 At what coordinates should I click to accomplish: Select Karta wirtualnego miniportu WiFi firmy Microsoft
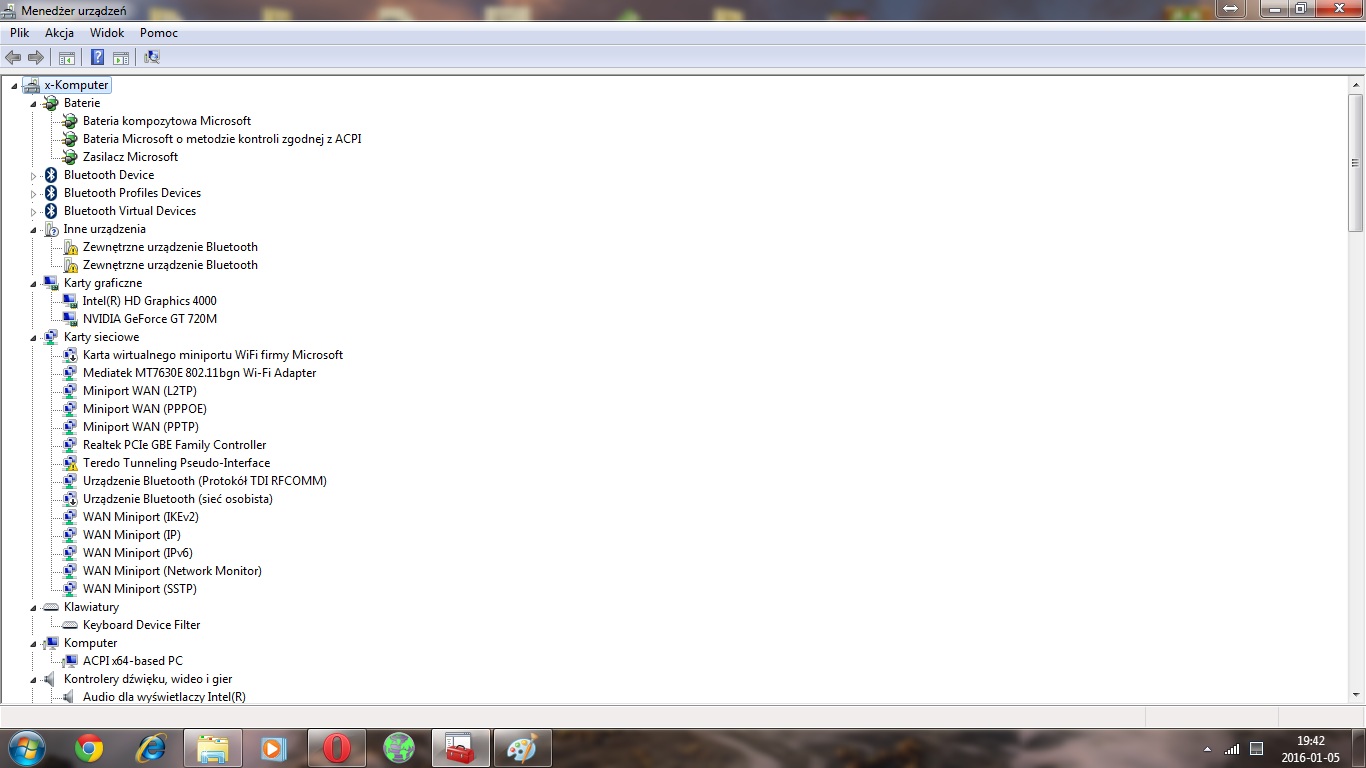(x=213, y=355)
